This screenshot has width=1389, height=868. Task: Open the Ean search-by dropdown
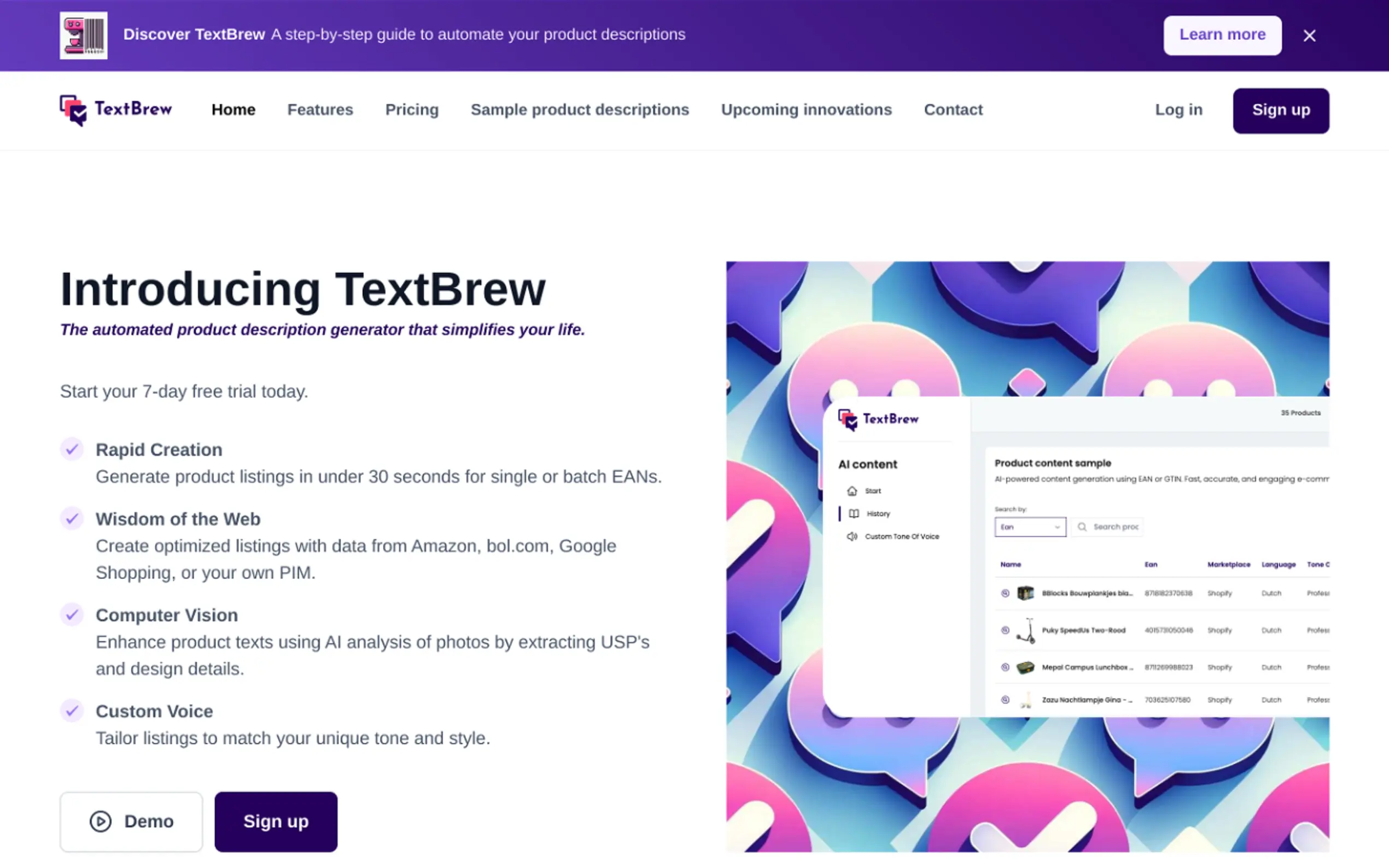pyautogui.click(x=1030, y=526)
